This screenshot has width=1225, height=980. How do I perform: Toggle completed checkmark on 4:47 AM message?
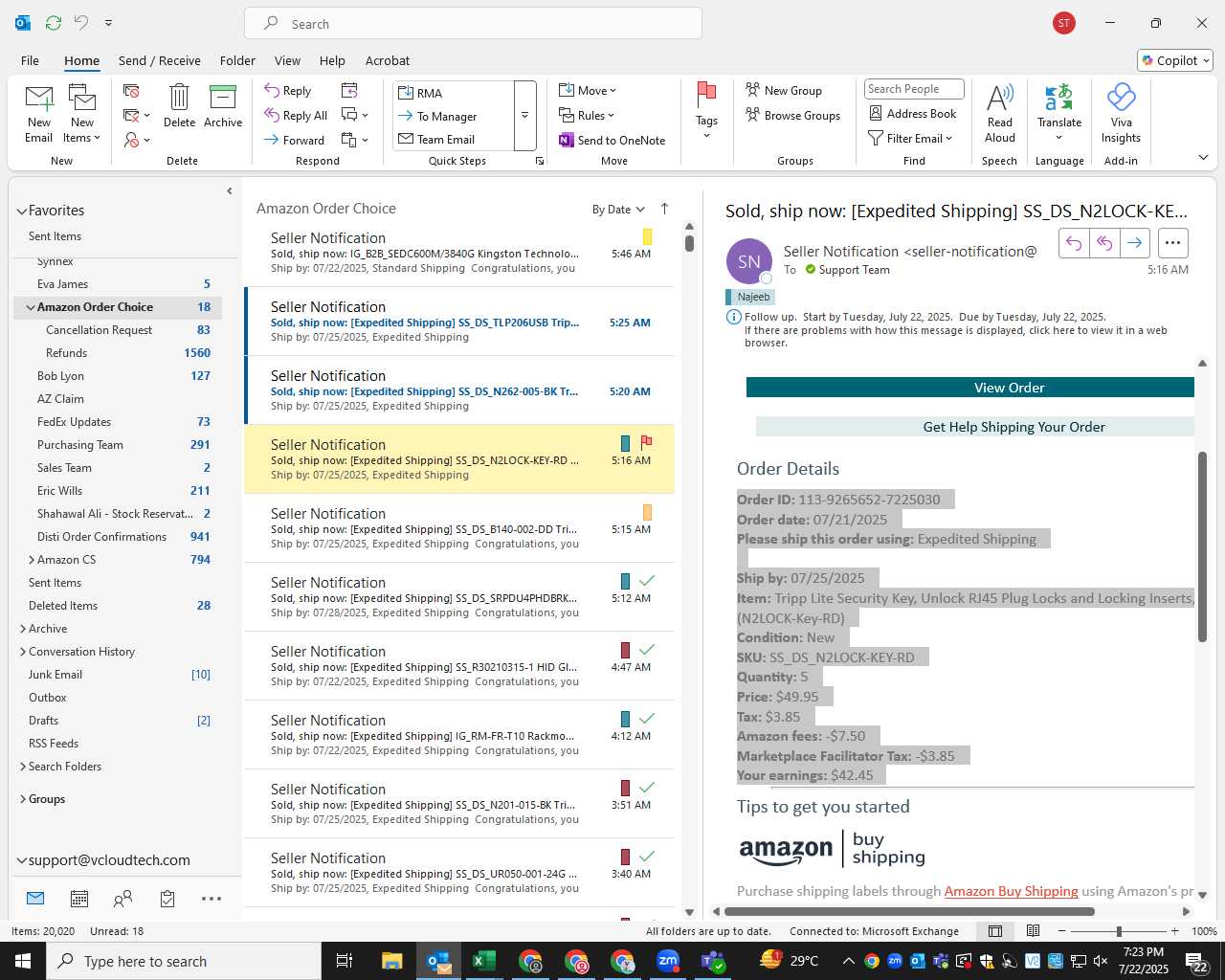pos(647,650)
